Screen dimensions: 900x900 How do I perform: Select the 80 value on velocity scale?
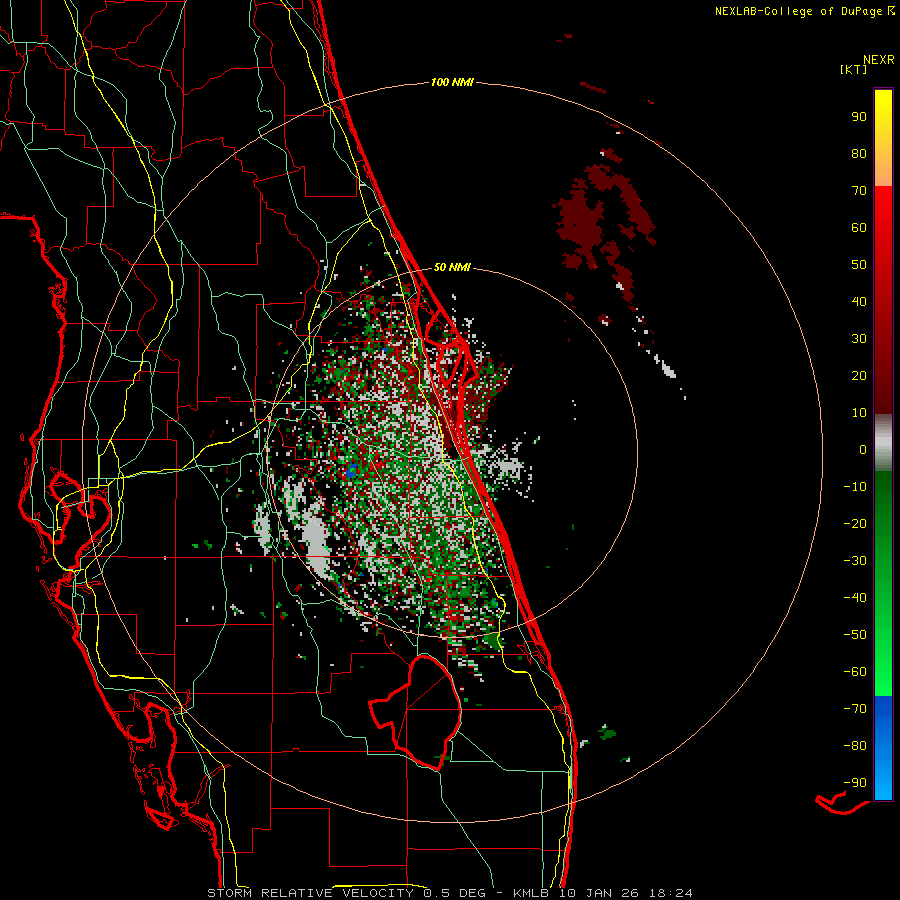pyautogui.click(x=859, y=154)
